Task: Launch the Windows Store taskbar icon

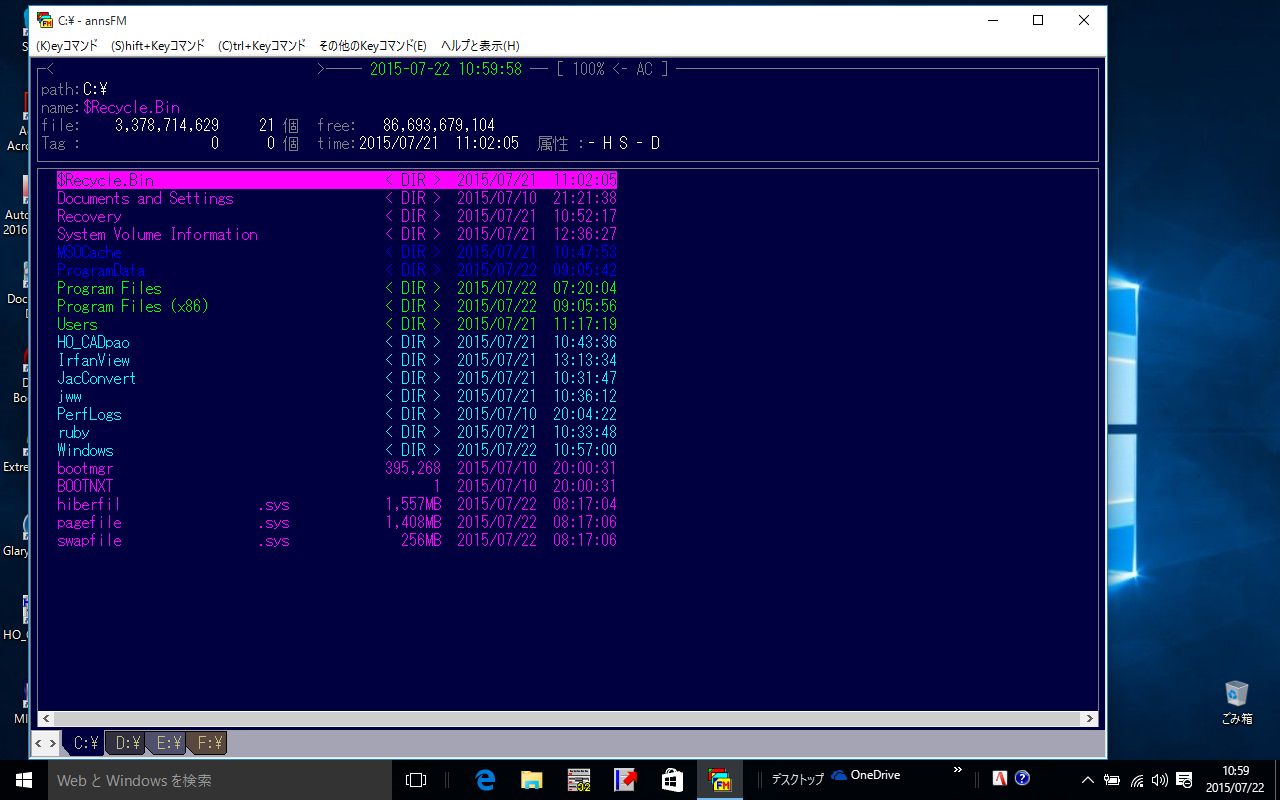Action: (x=672, y=779)
